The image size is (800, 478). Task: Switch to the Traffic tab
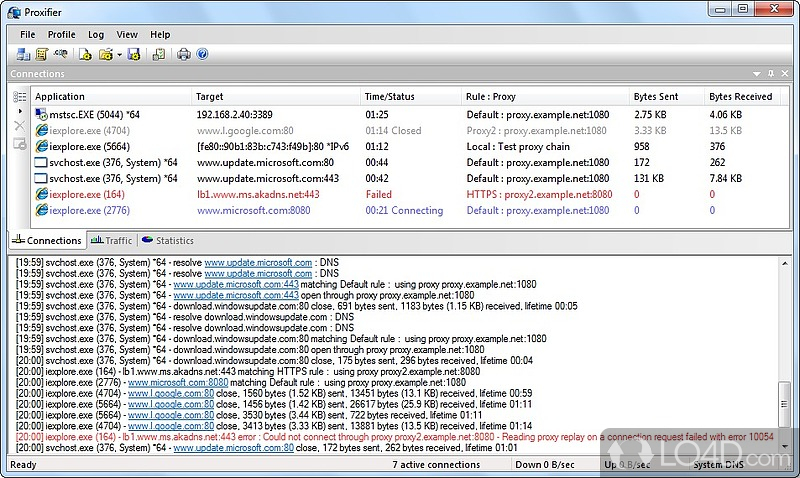point(111,241)
